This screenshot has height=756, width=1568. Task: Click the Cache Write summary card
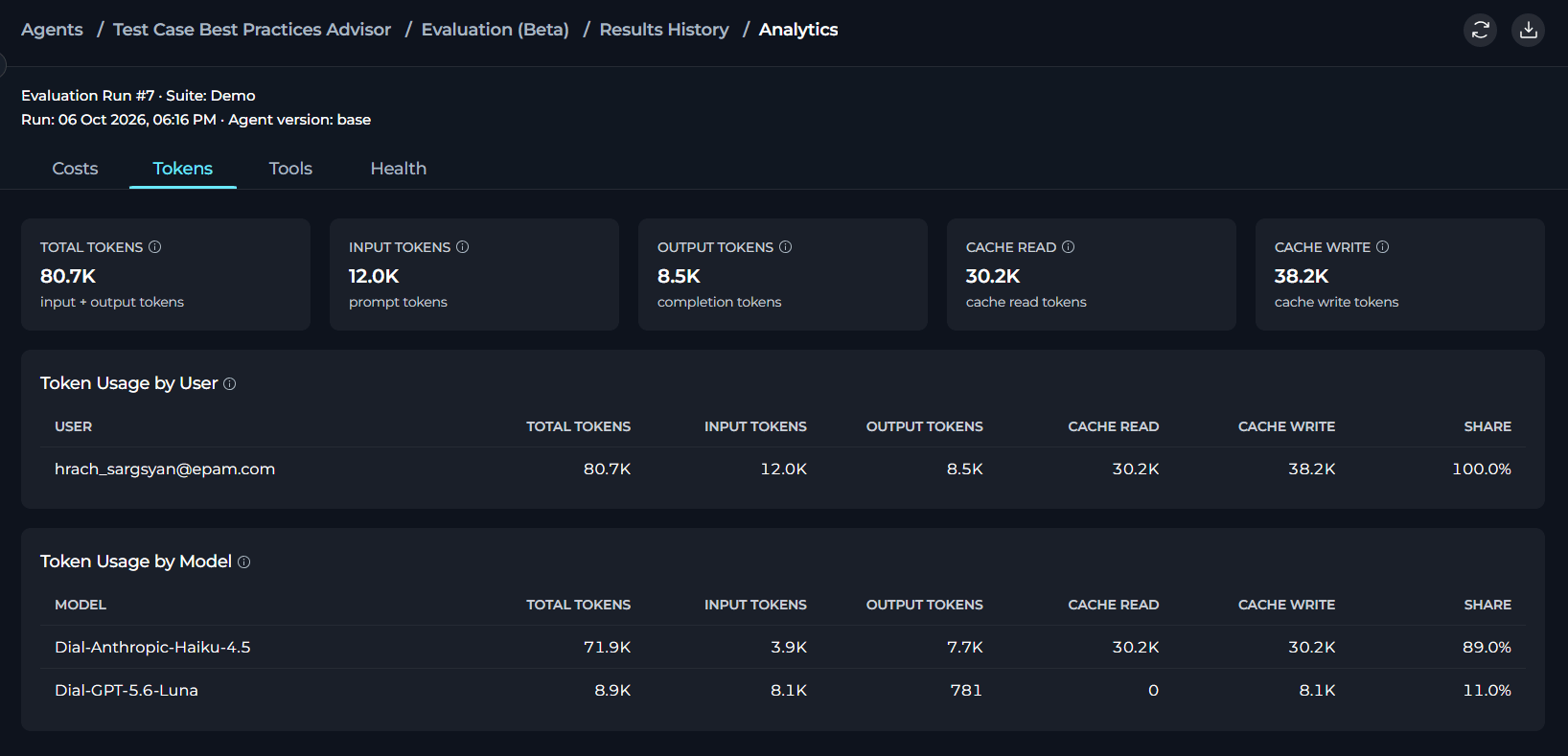[1400, 275]
